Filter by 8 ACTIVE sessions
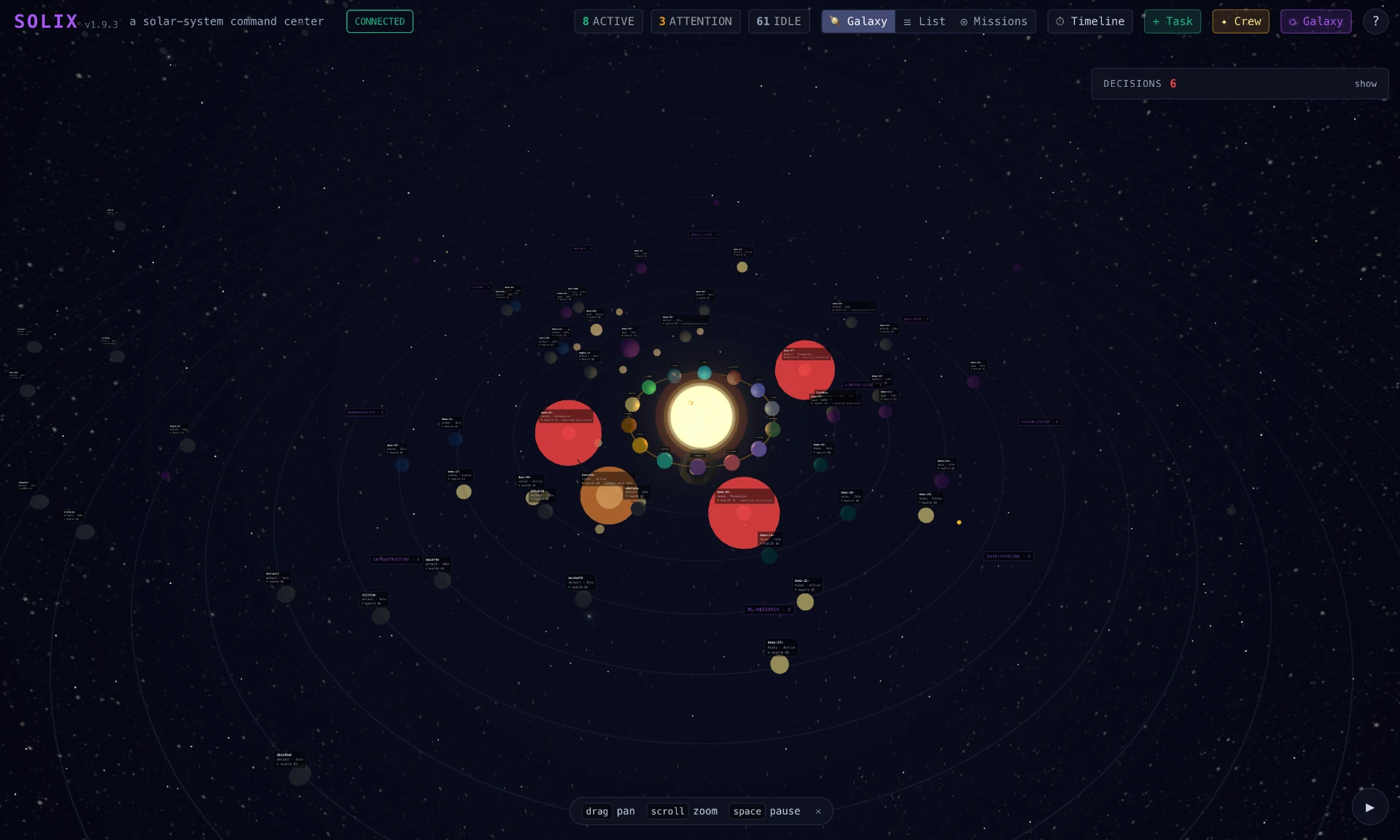 tap(608, 22)
